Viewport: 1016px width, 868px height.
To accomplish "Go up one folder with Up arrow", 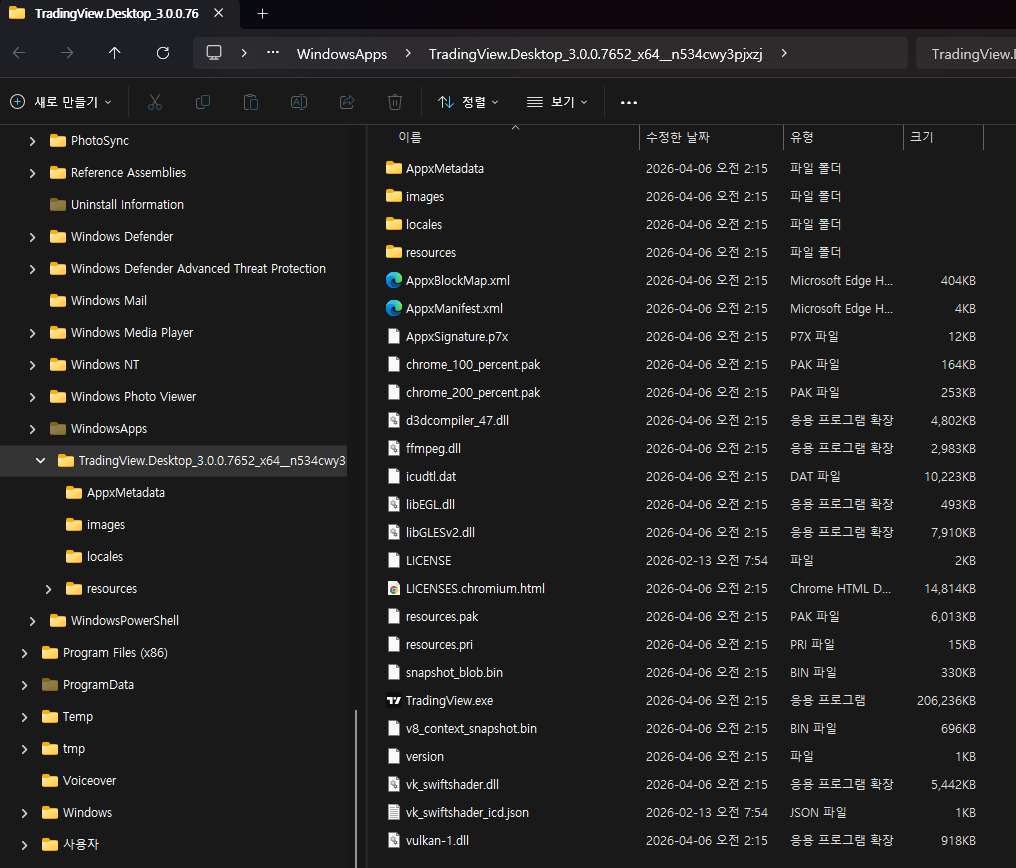I will pos(115,53).
